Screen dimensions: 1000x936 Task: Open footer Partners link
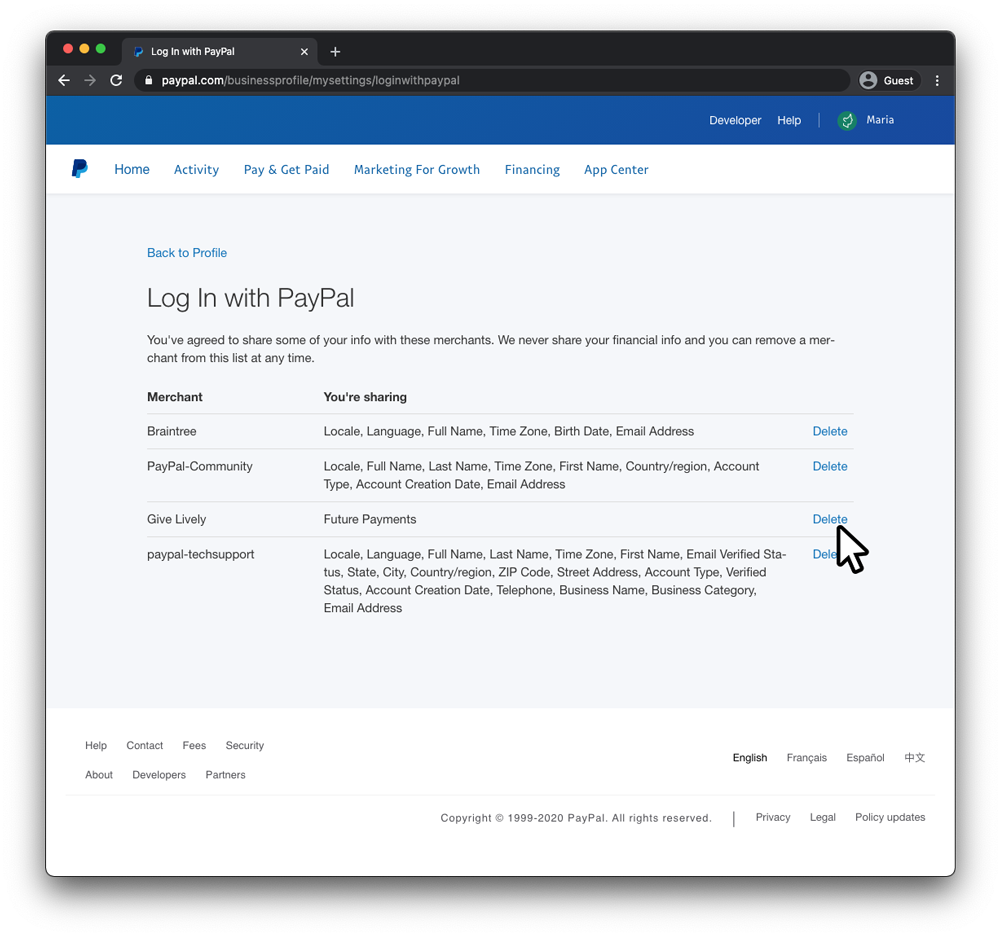pos(225,775)
